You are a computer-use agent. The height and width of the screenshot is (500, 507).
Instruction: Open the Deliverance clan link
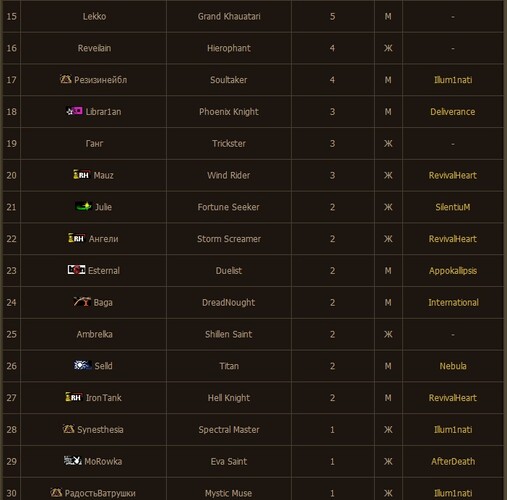[x=452, y=112]
